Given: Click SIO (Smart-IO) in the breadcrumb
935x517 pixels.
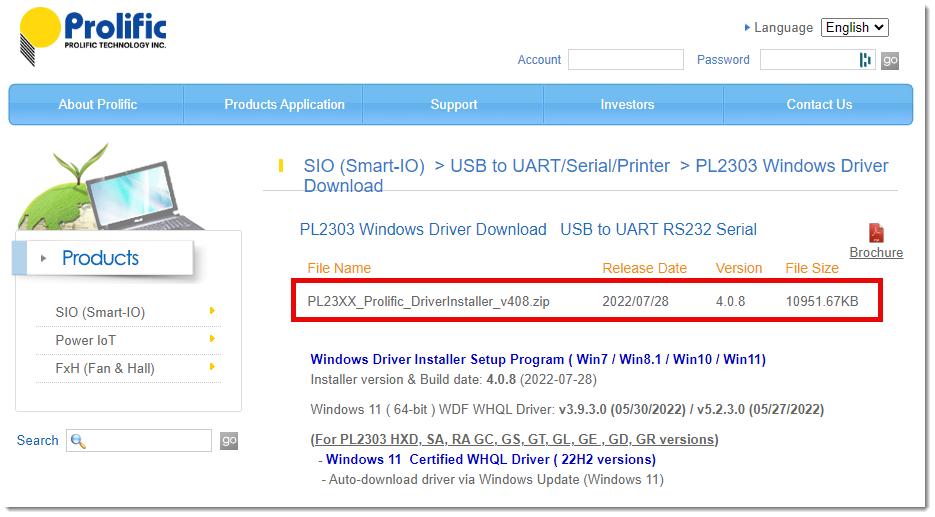Looking at the screenshot, I should 364,166.
